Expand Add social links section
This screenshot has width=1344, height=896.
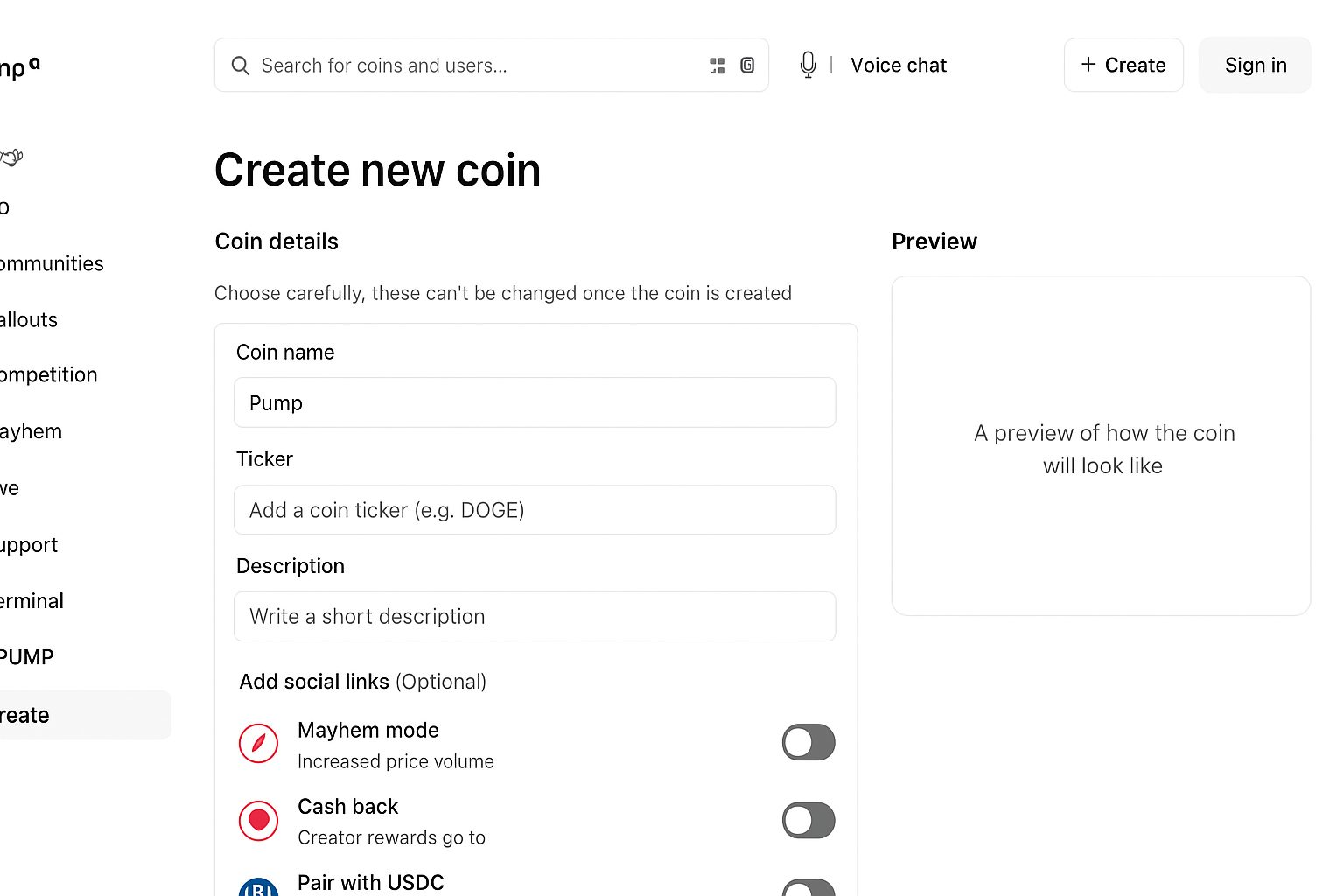(363, 682)
